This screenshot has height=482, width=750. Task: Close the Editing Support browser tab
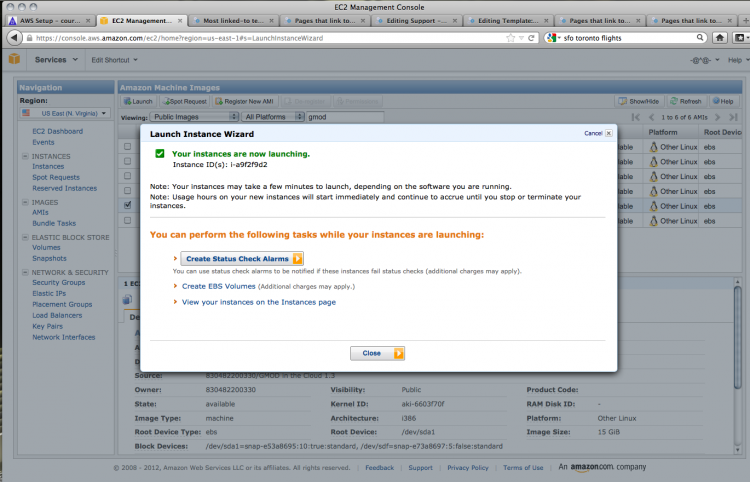[454, 21]
